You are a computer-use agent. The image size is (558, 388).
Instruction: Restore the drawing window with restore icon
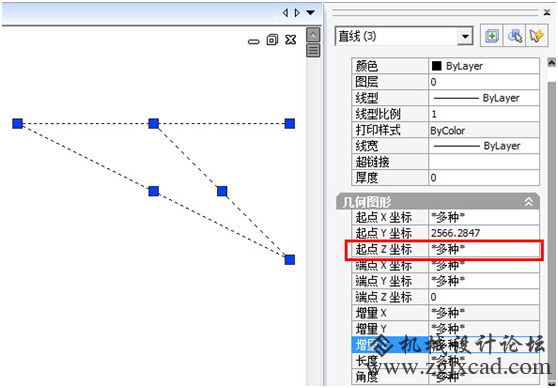[272, 40]
